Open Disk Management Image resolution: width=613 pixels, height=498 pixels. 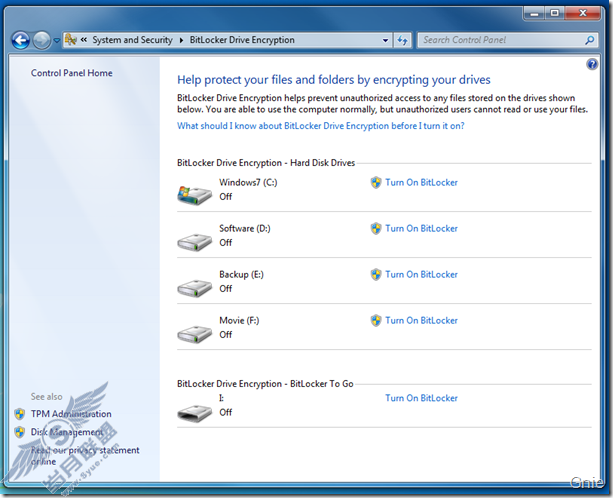tap(67, 432)
